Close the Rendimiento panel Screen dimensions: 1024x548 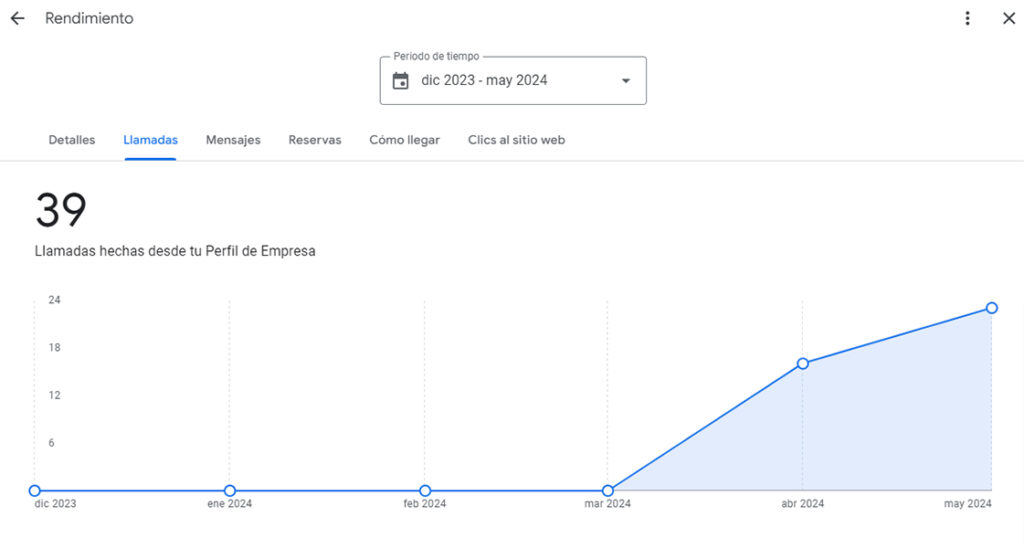coord(1008,19)
